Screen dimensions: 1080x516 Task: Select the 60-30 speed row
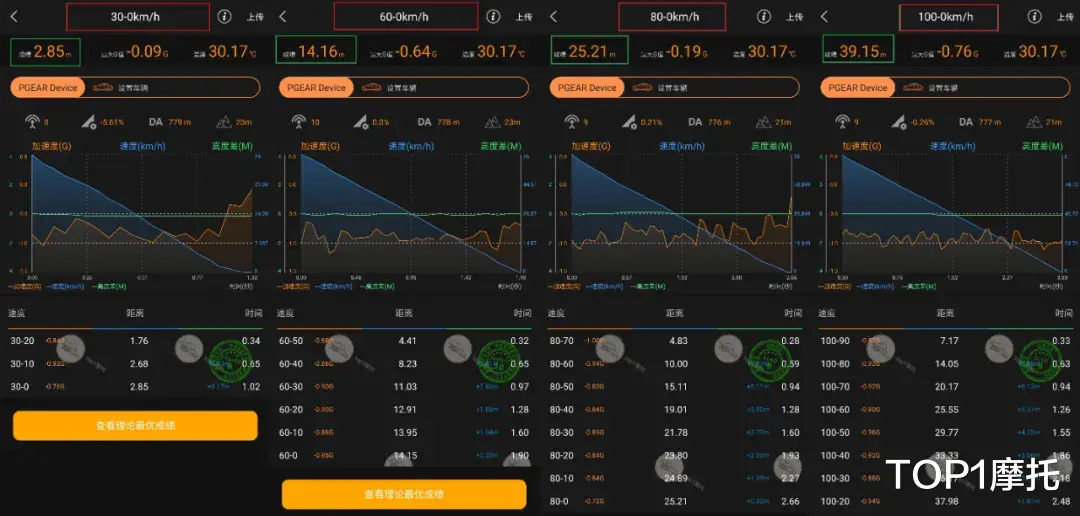click(404, 387)
